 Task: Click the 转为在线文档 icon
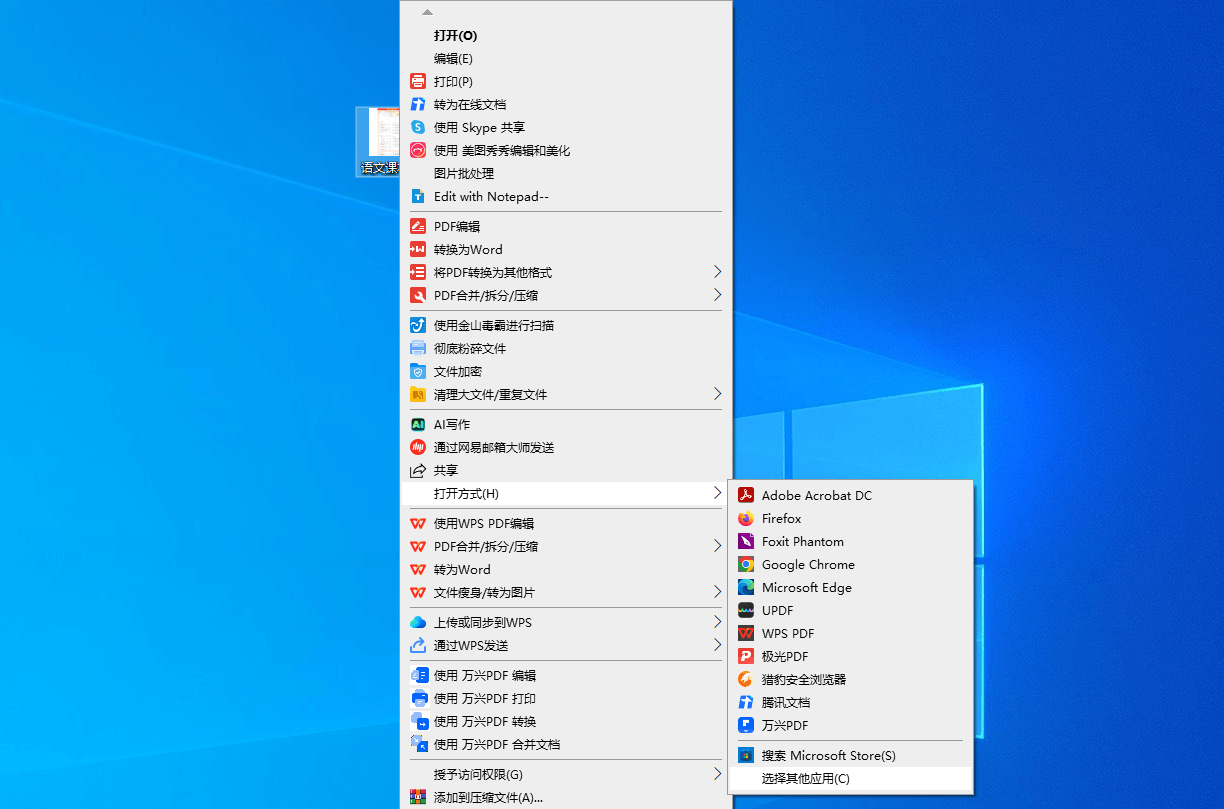pyautogui.click(x=418, y=105)
